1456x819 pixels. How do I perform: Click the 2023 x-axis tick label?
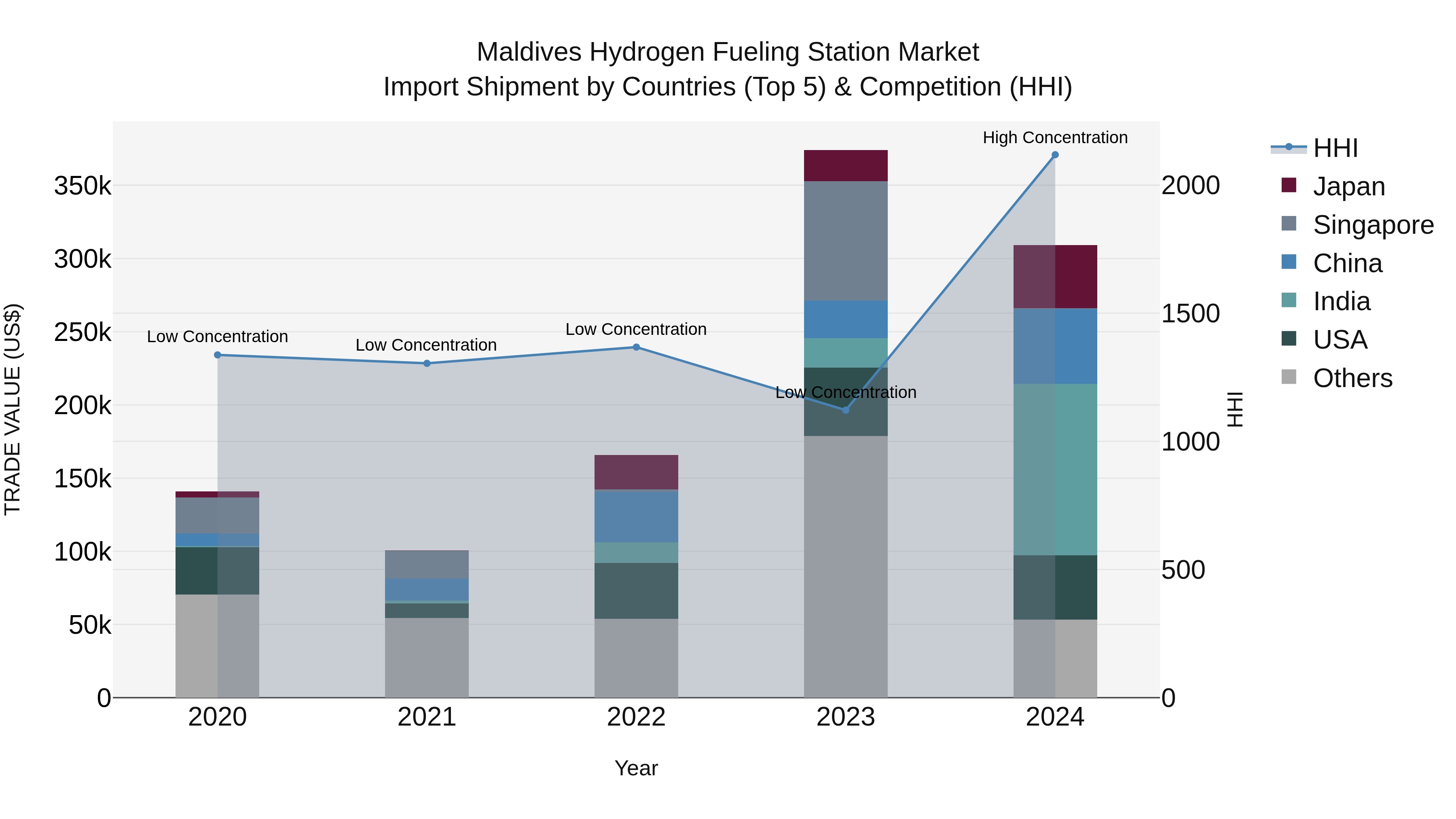[x=846, y=717]
